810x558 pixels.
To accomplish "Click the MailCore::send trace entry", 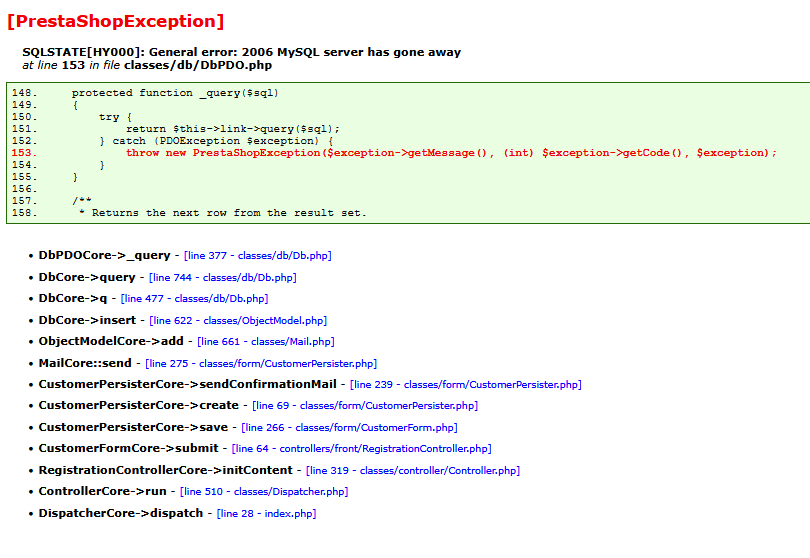I will 85,363.
